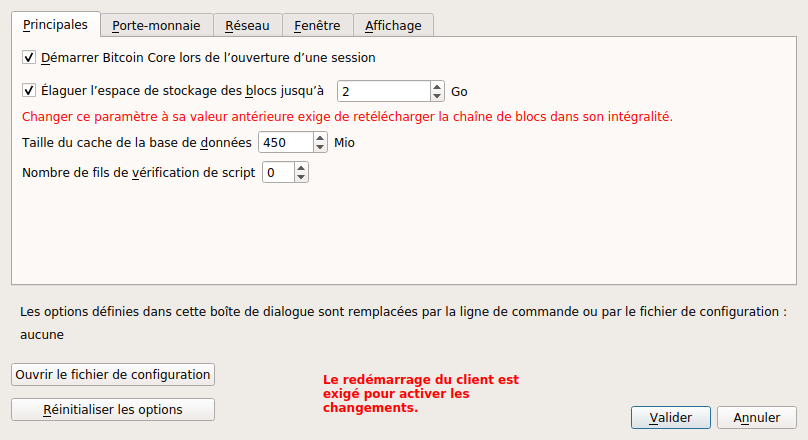The height and width of the screenshot is (440, 808).
Task: Decrease the block storage size in Go
Action: [x=437, y=96]
